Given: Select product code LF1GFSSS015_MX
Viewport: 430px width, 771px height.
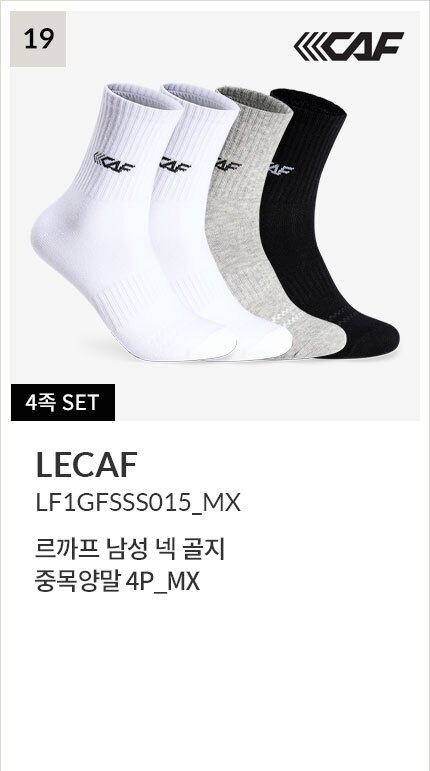Looking at the screenshot, I should [138, 504].
